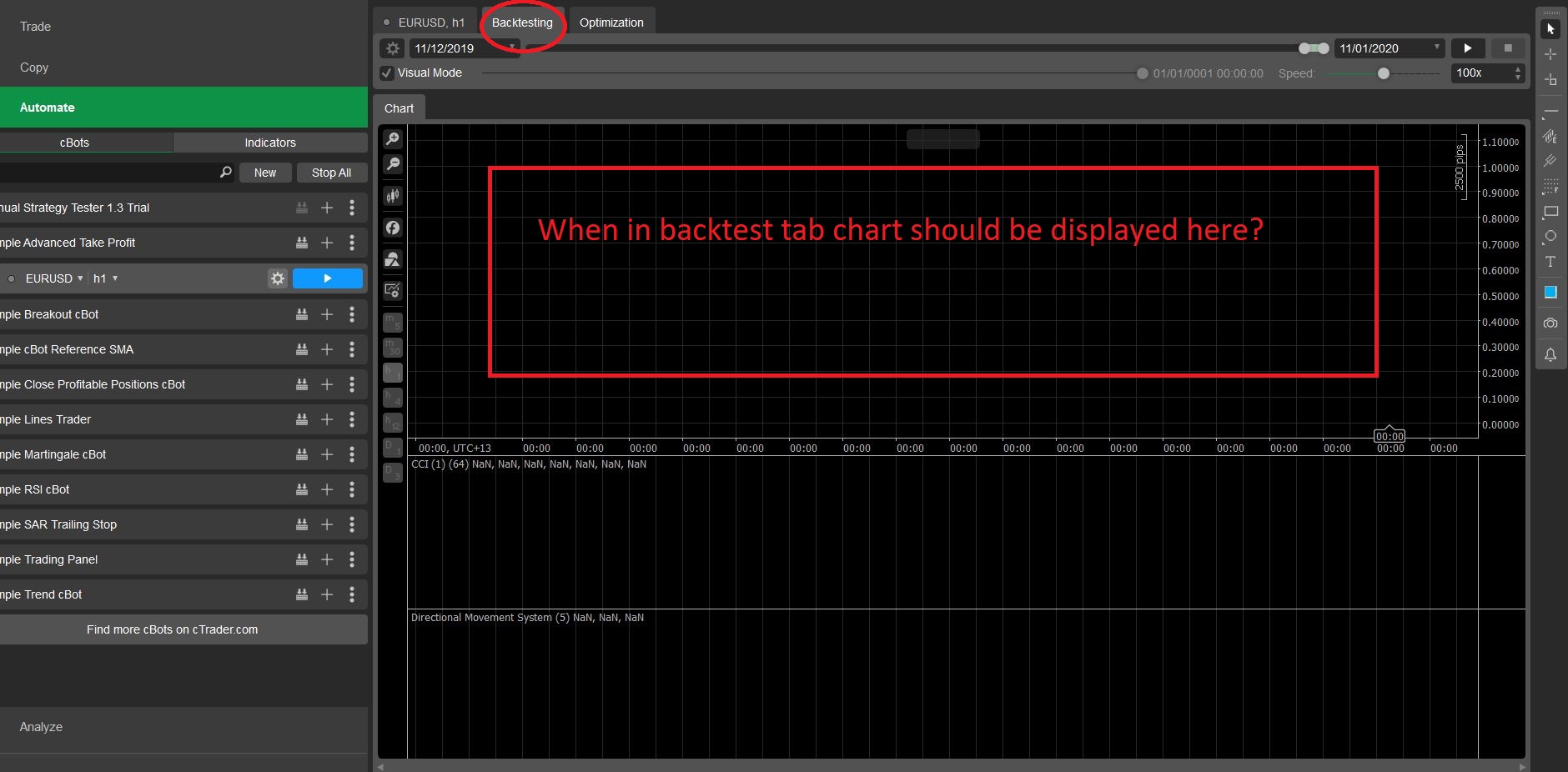Select m5 timeframe button
Viewport: 1568px width, 772px height.
pyautogui.click(x=393, y=323)
